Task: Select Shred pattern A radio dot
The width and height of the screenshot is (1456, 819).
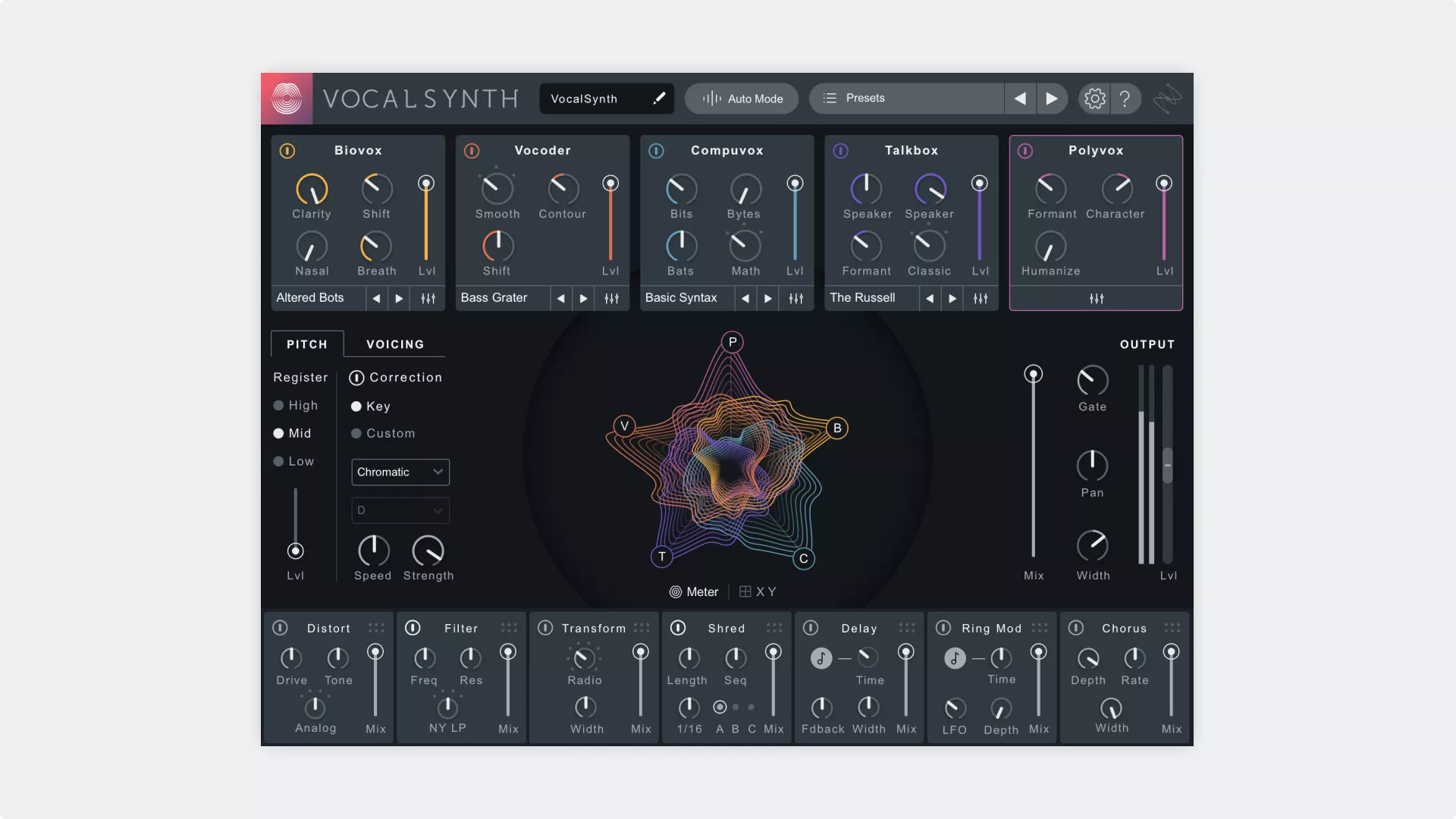Action: [720, 708]
